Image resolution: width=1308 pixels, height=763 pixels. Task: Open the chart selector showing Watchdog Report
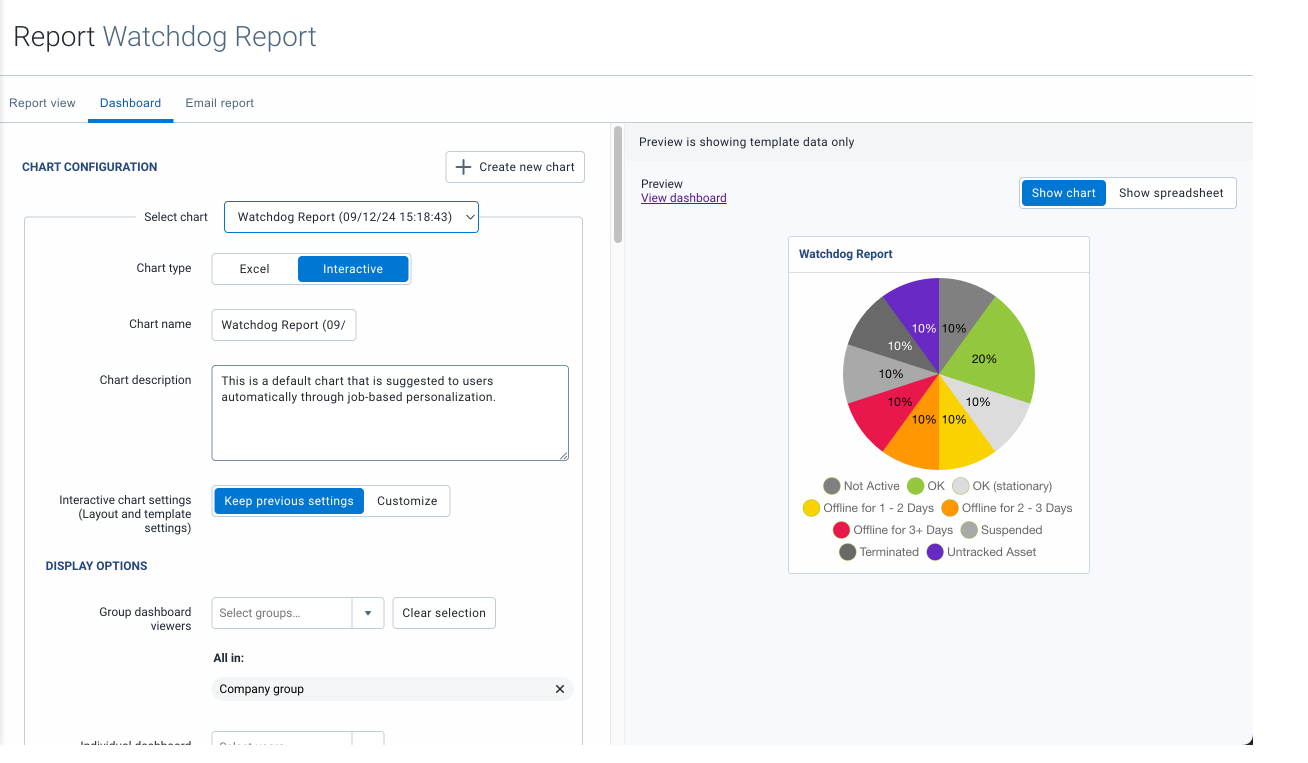(x=340, y=216)
